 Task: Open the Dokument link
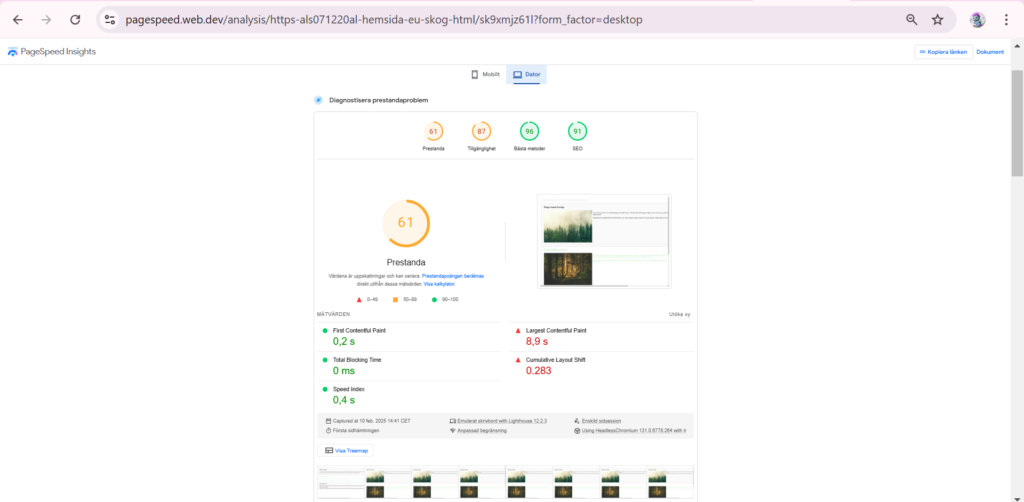[990, 52]
